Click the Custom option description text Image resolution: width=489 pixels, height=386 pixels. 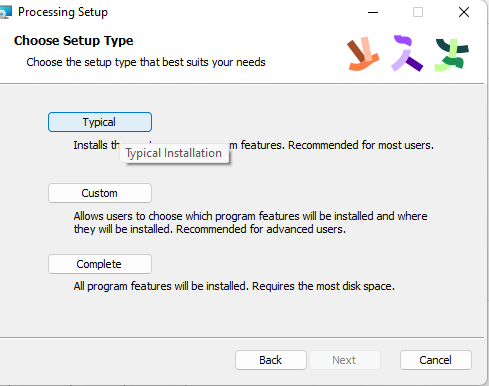tap(250, 223)
